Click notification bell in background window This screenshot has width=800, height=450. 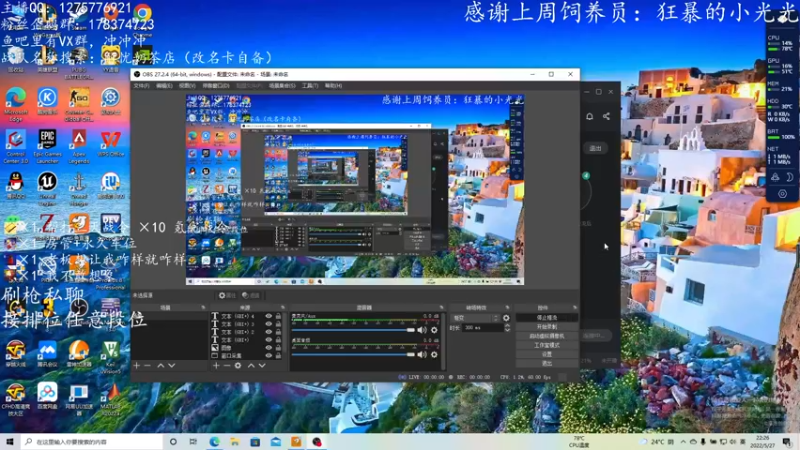pos(589,116)
